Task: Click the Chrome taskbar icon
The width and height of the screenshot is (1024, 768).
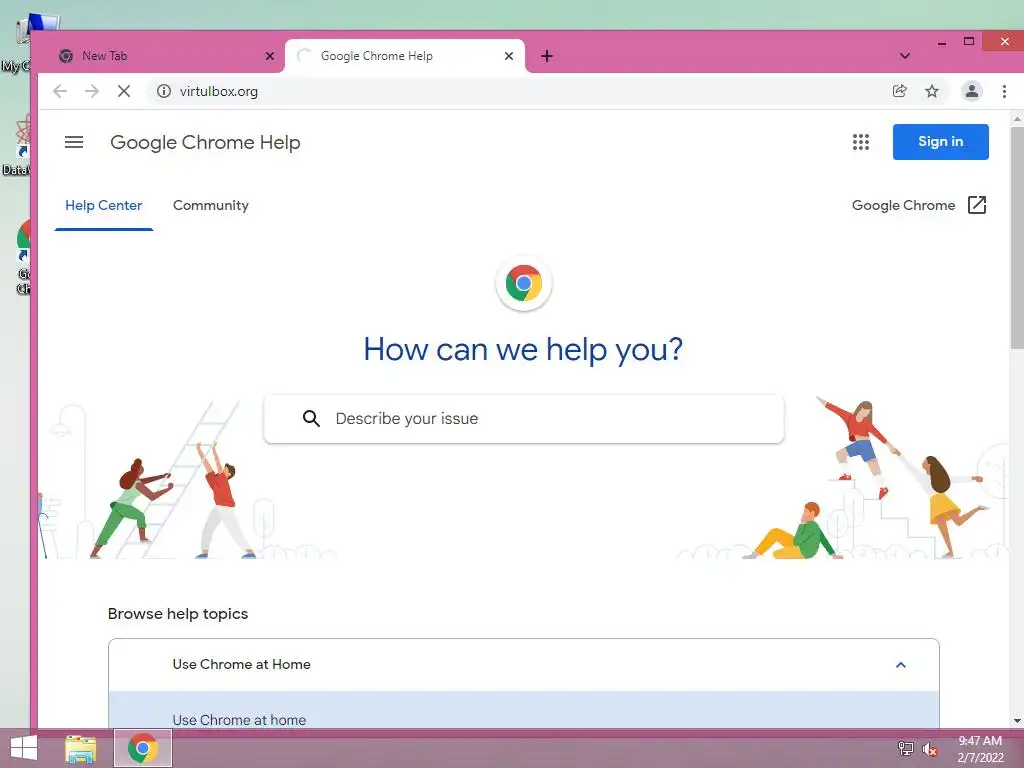Action: click(x=142, y=748)
